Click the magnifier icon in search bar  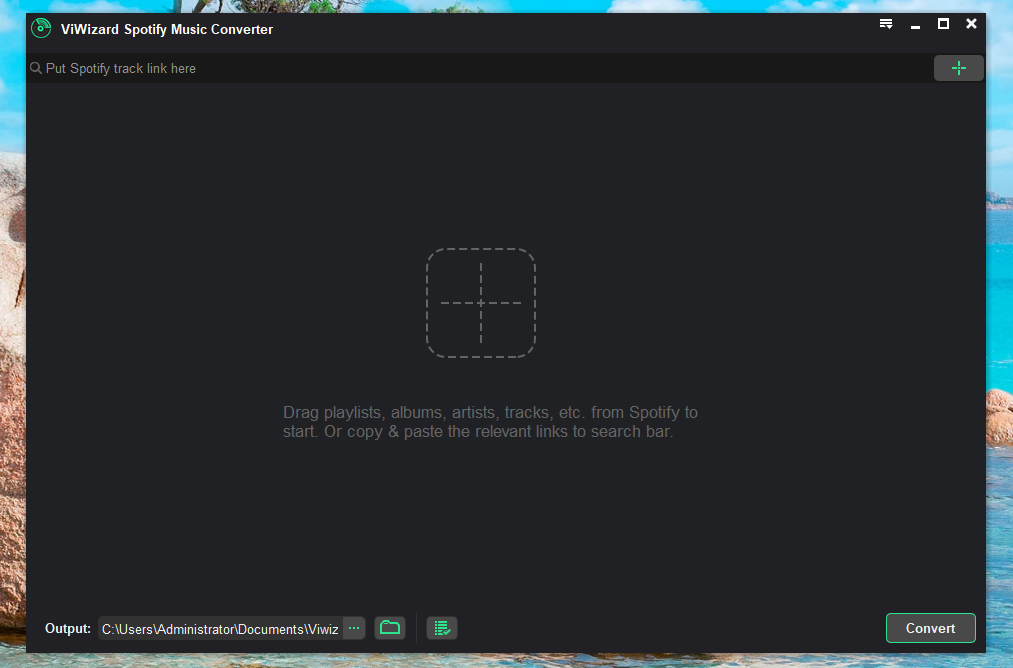coord(36,69)
